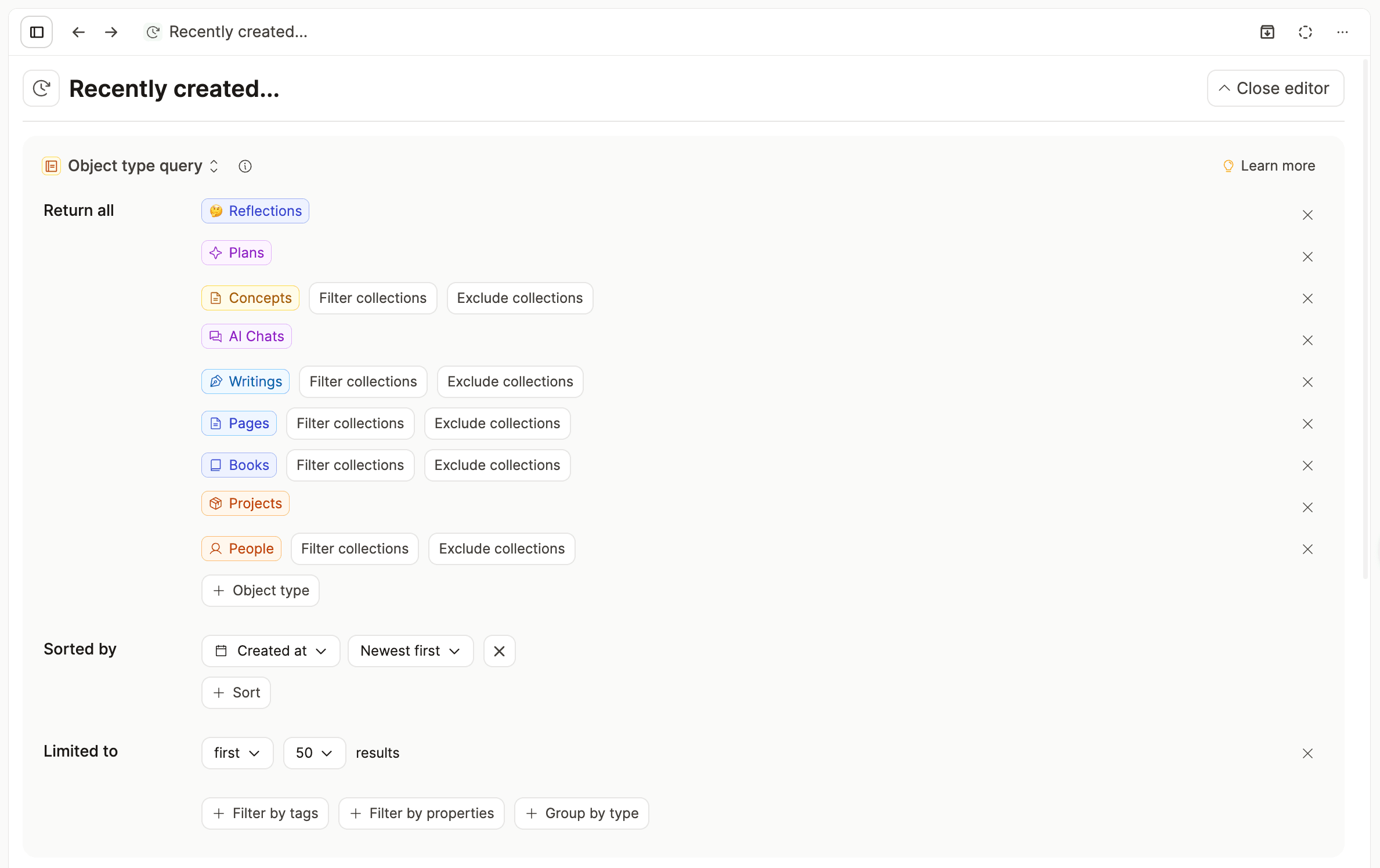
Task: Click the forward navigation arrow
Action: (111, 32)
